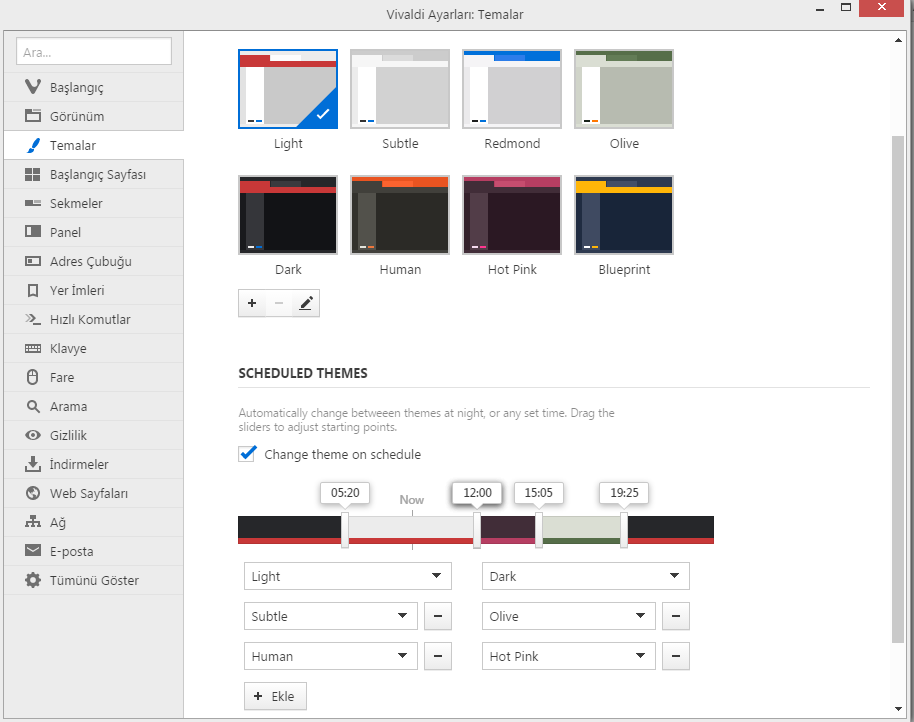Click the greyed-out minus theme button
The image size is (914, 722).
(279, 303)
